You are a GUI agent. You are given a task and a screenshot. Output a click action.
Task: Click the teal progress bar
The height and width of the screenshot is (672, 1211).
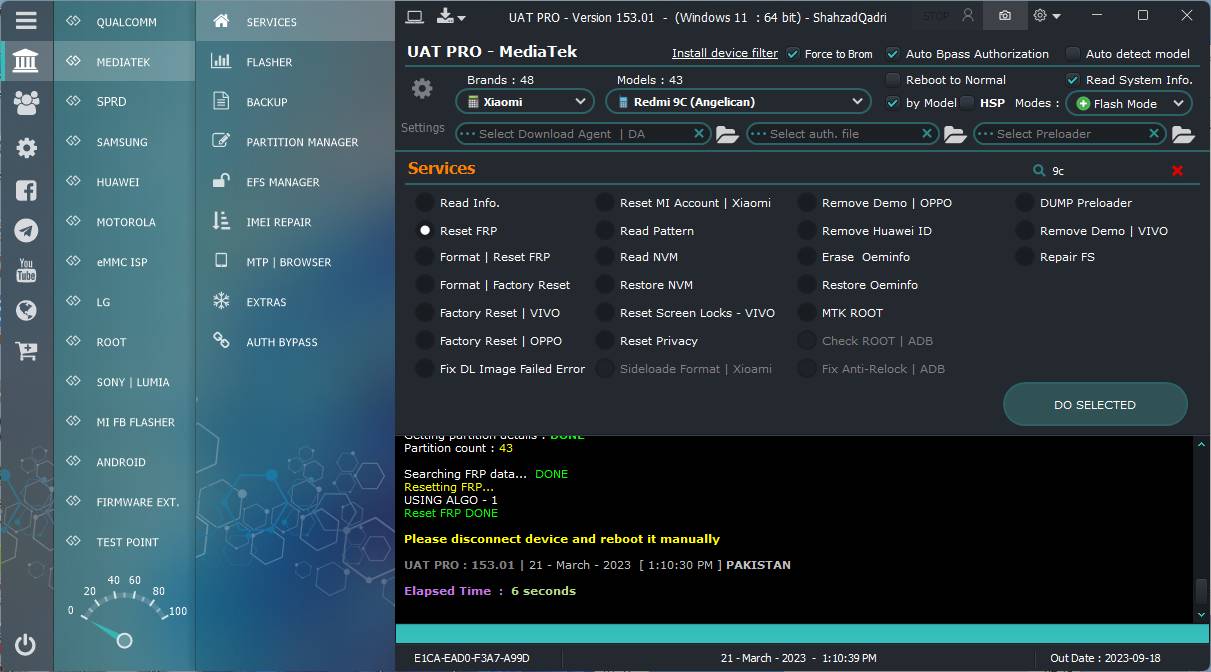coord(802,633)
